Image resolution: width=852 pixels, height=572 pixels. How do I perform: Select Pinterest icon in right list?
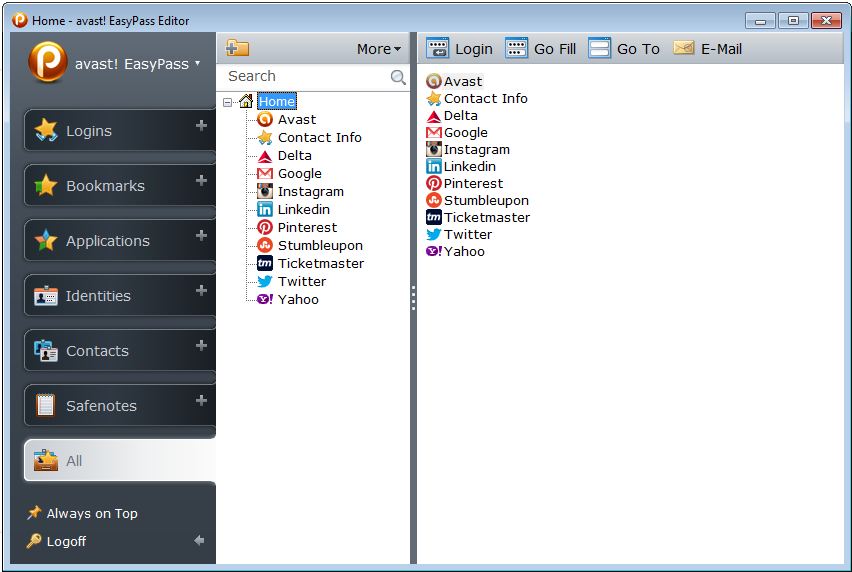(434, 183)
